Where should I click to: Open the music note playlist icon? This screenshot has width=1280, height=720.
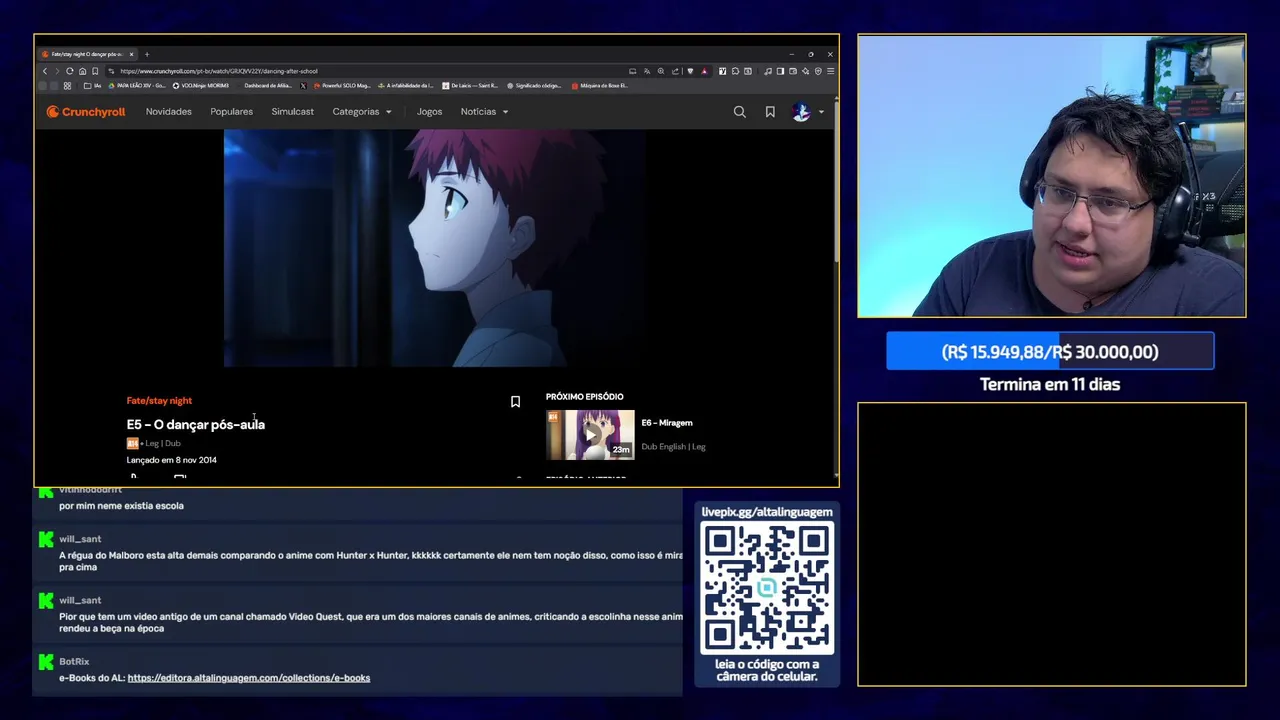768,71
